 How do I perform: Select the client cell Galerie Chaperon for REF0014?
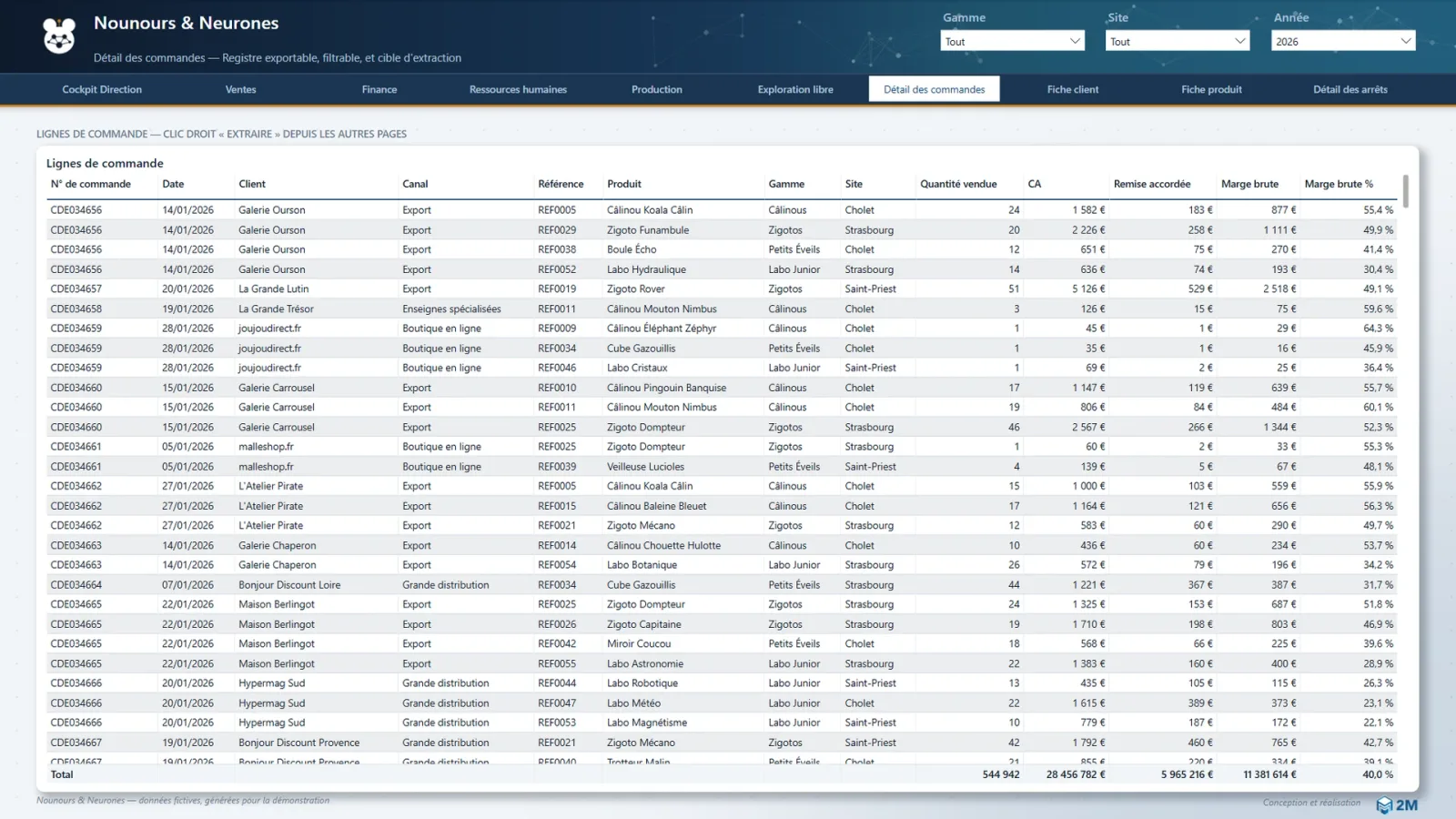click(x=278, y=546)
